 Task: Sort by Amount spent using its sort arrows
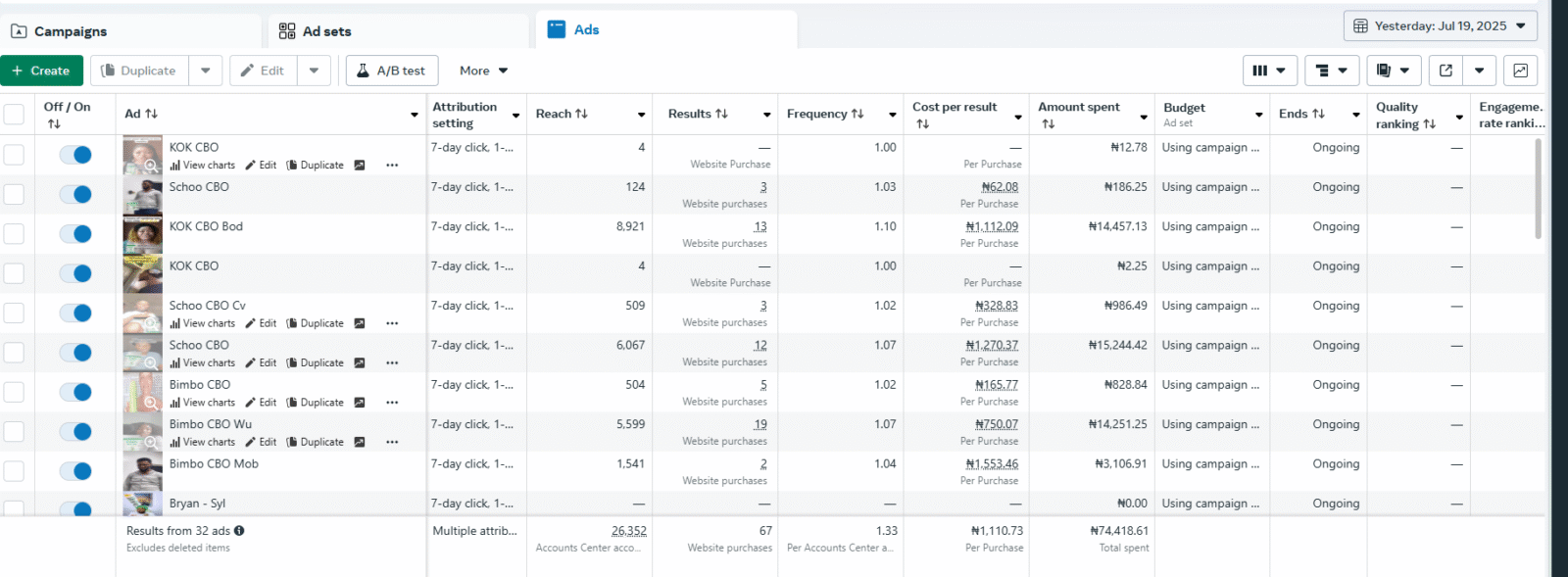1048,124
